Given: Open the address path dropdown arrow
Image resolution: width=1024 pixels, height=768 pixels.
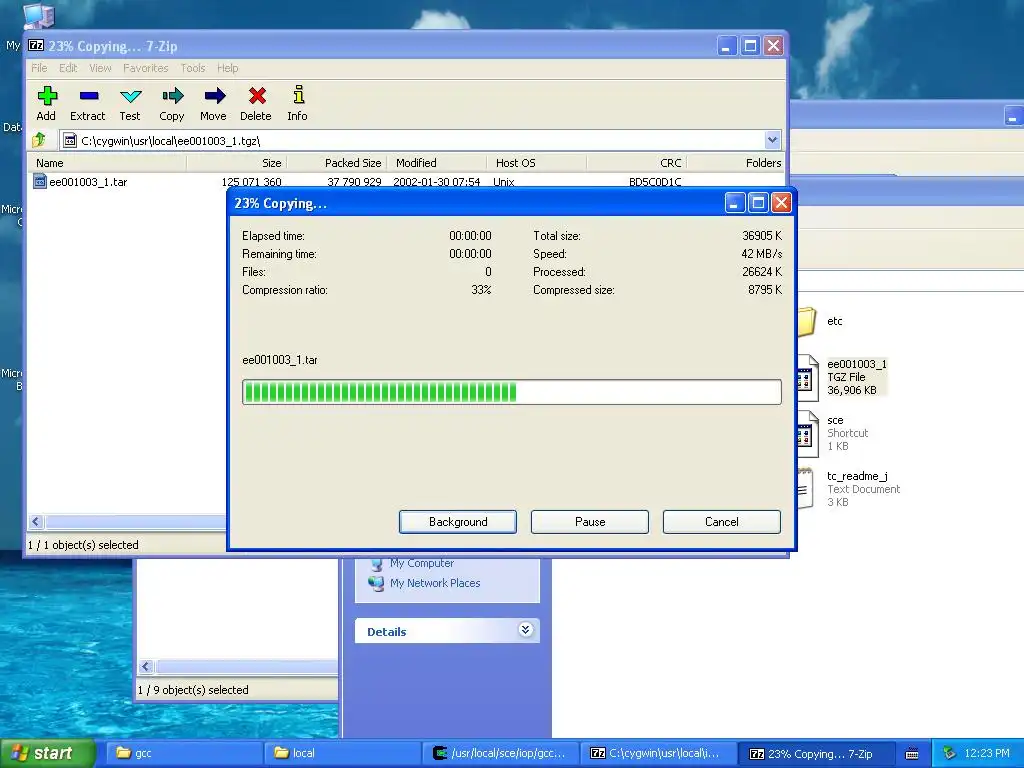Looking at the screenshot, I should [773, 140].
